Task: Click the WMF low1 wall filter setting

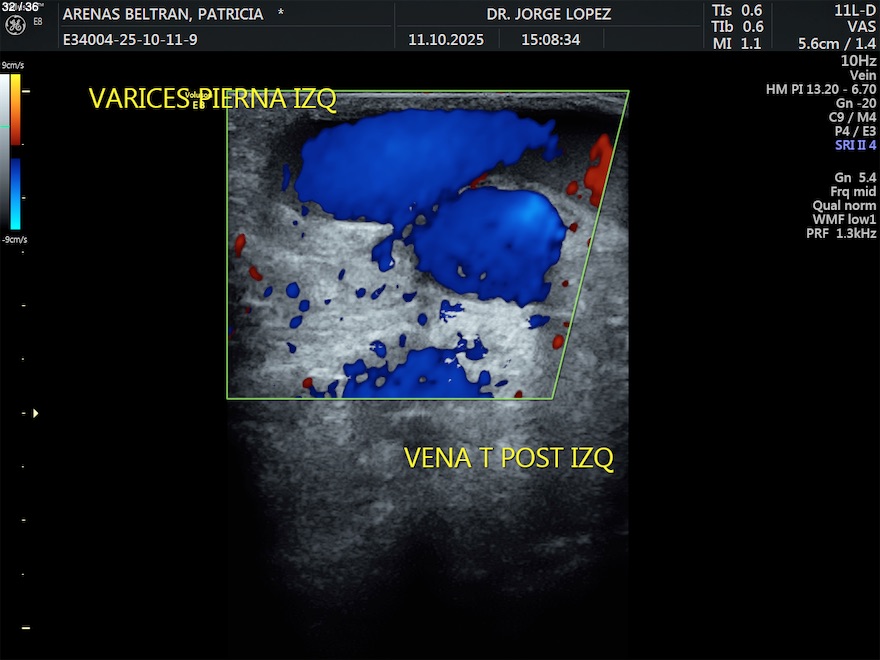Action: [844, 219]
